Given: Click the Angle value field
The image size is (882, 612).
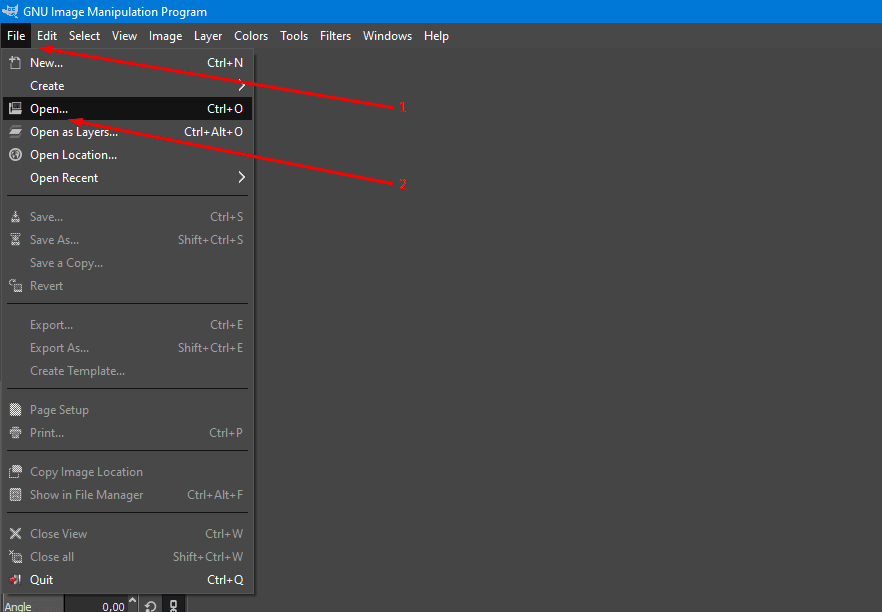Looking at the screenshot, I should [97, 606].
